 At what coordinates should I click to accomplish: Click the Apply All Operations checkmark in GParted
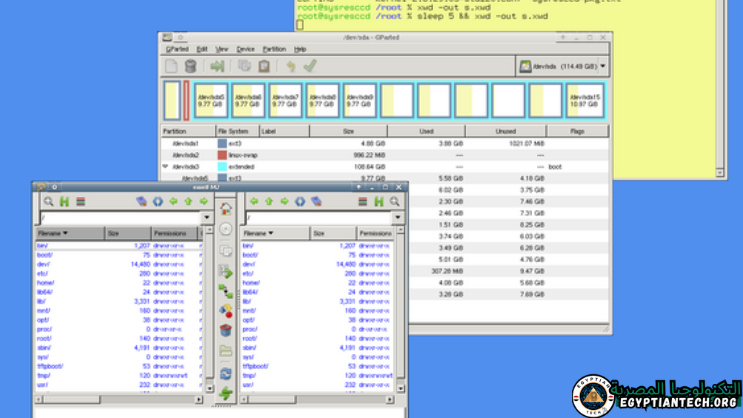point(310,66)
